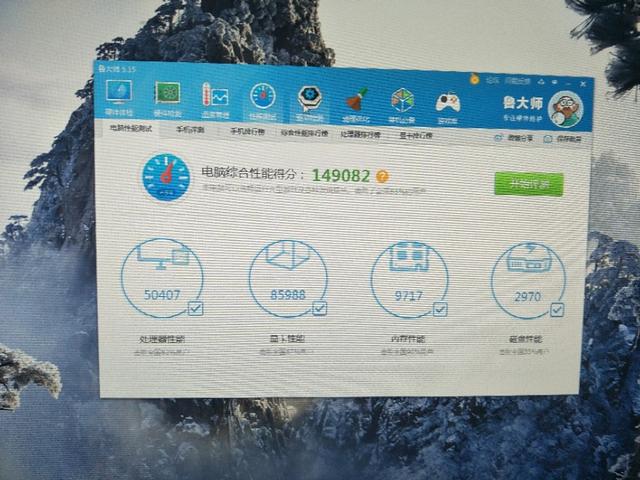Open the 论坛 forum link in title bar

[x=492, y=80]
